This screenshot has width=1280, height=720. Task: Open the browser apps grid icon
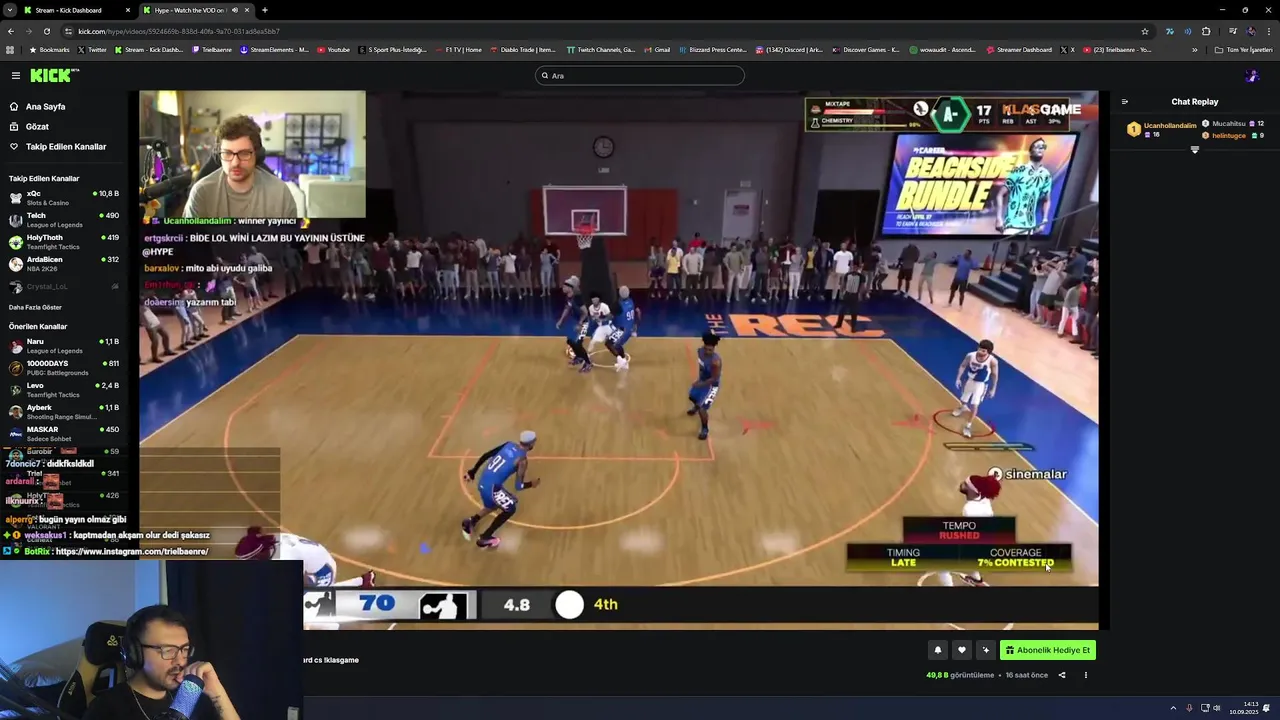[x=10, y=49]
